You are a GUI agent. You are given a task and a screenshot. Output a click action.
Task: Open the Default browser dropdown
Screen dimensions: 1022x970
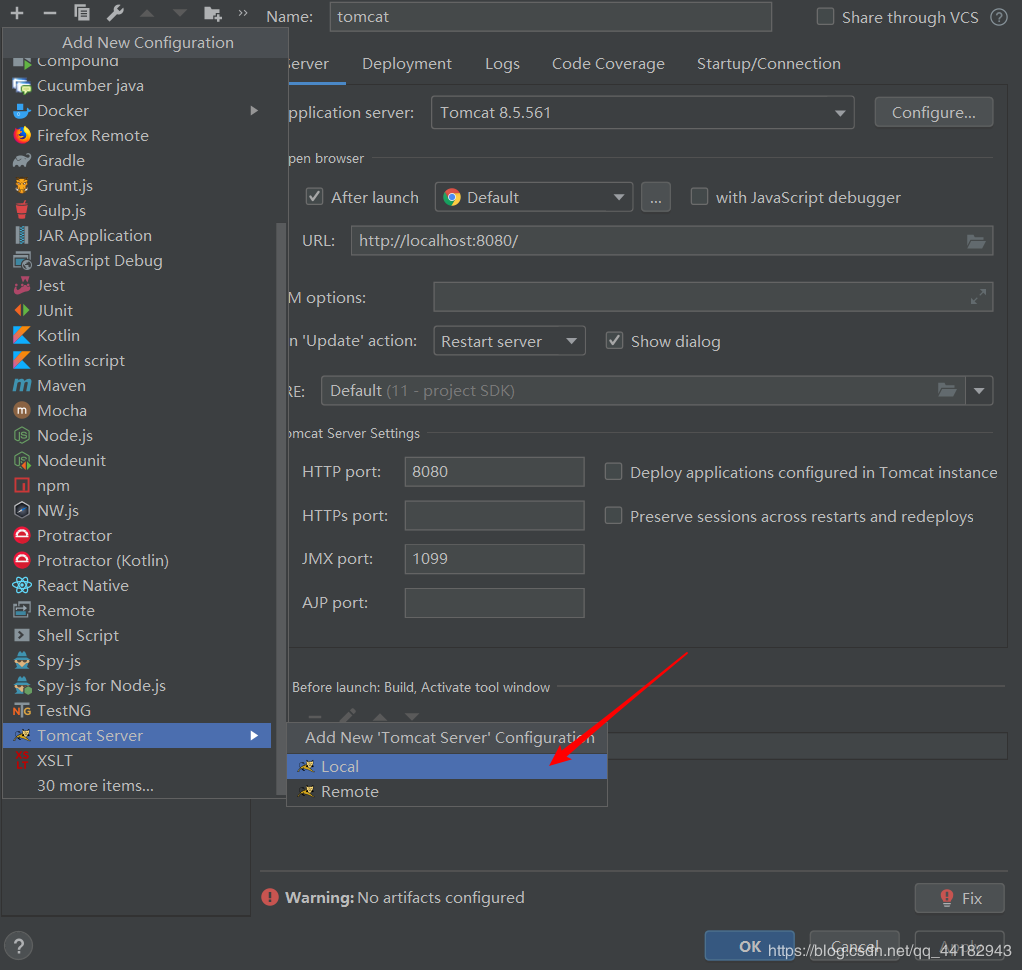tap(534, 197)
